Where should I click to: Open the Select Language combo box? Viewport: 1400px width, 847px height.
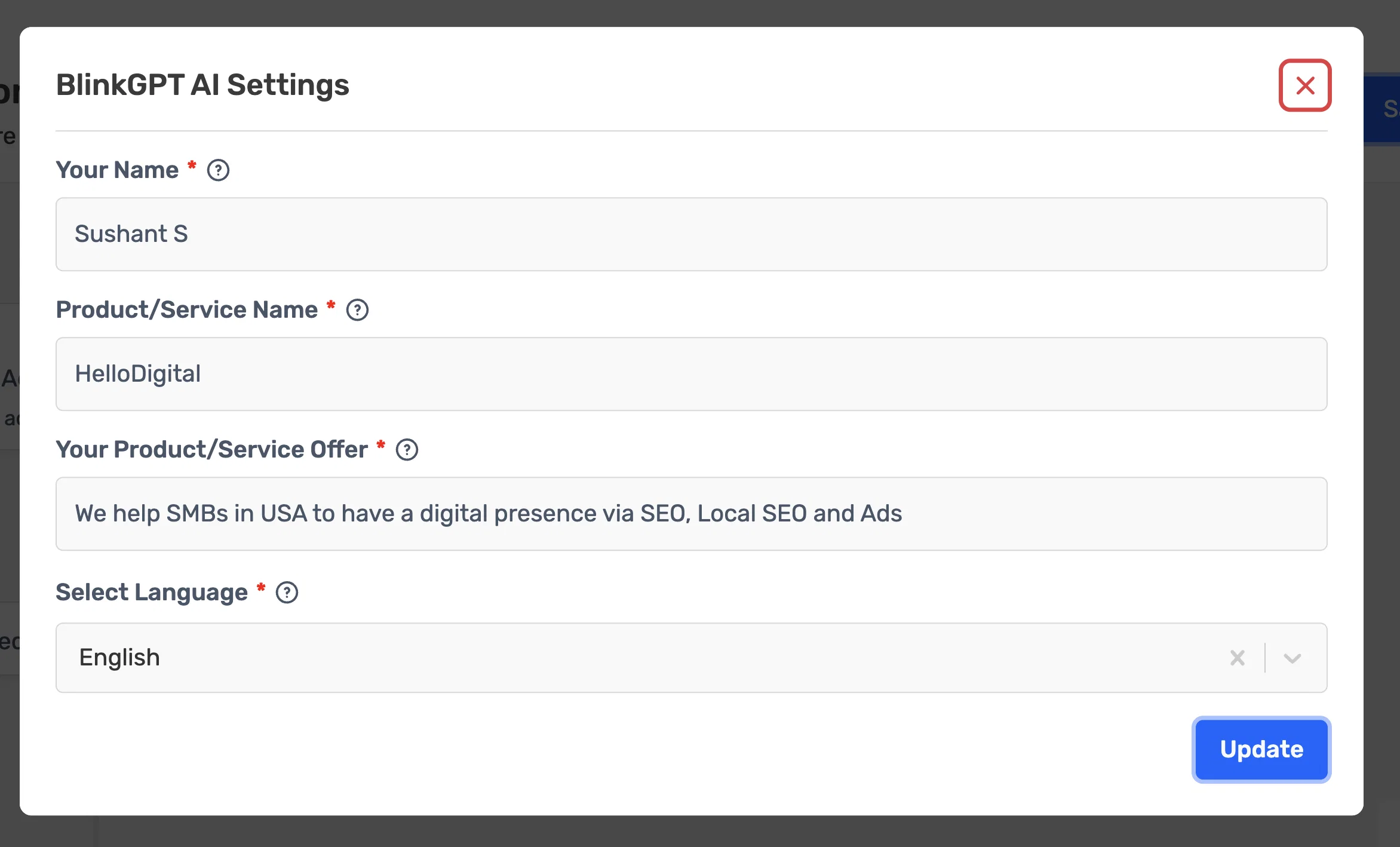692,658
